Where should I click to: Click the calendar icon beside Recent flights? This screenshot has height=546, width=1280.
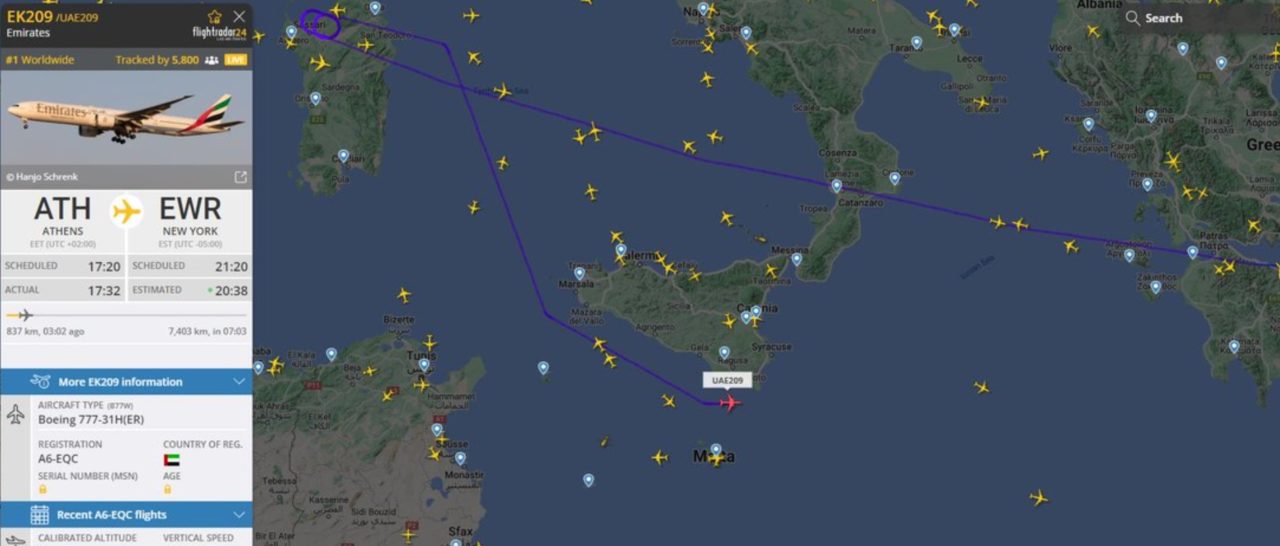click(39, 515)
